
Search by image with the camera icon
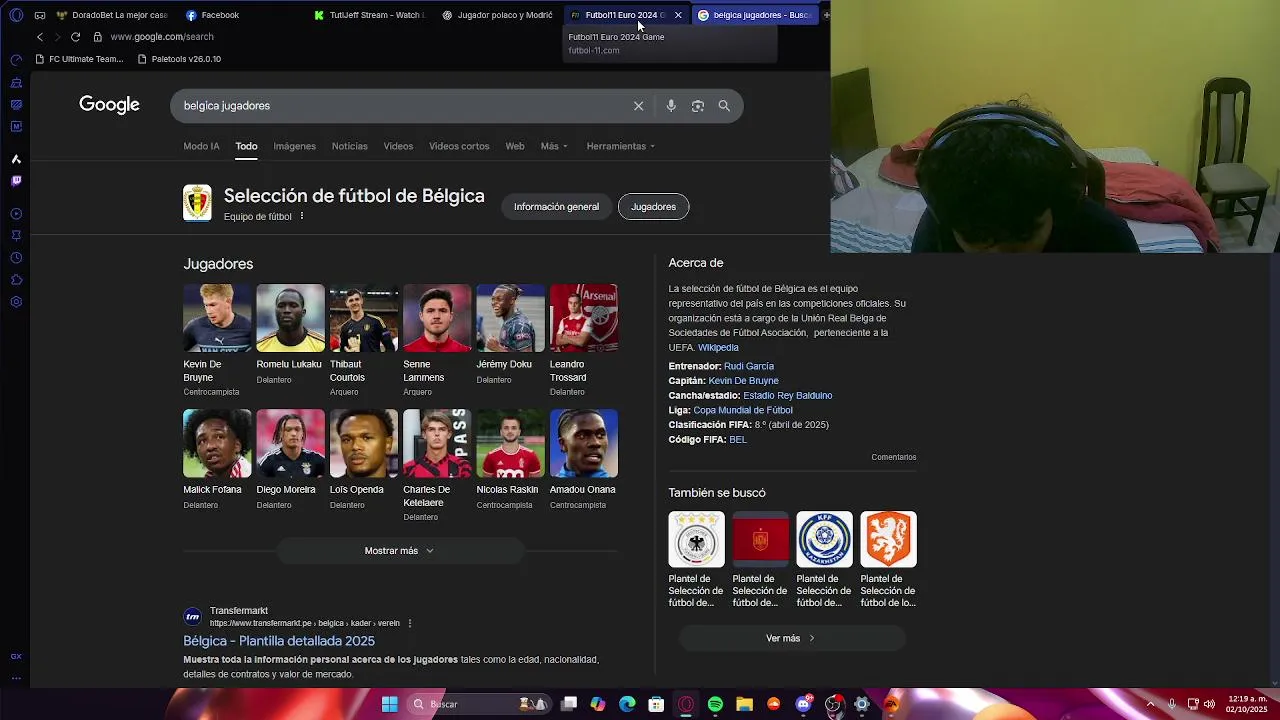click(x=698, y=106)
